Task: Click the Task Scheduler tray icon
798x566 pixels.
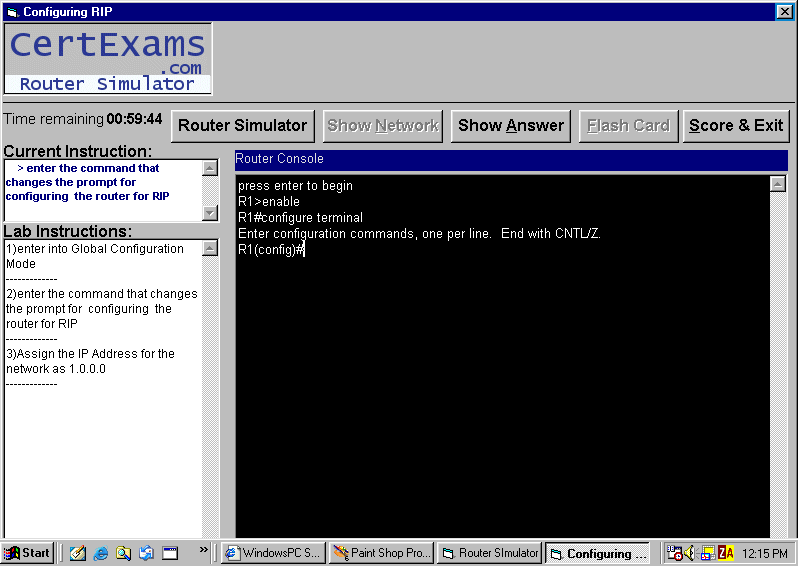Action: pos(674,553)
